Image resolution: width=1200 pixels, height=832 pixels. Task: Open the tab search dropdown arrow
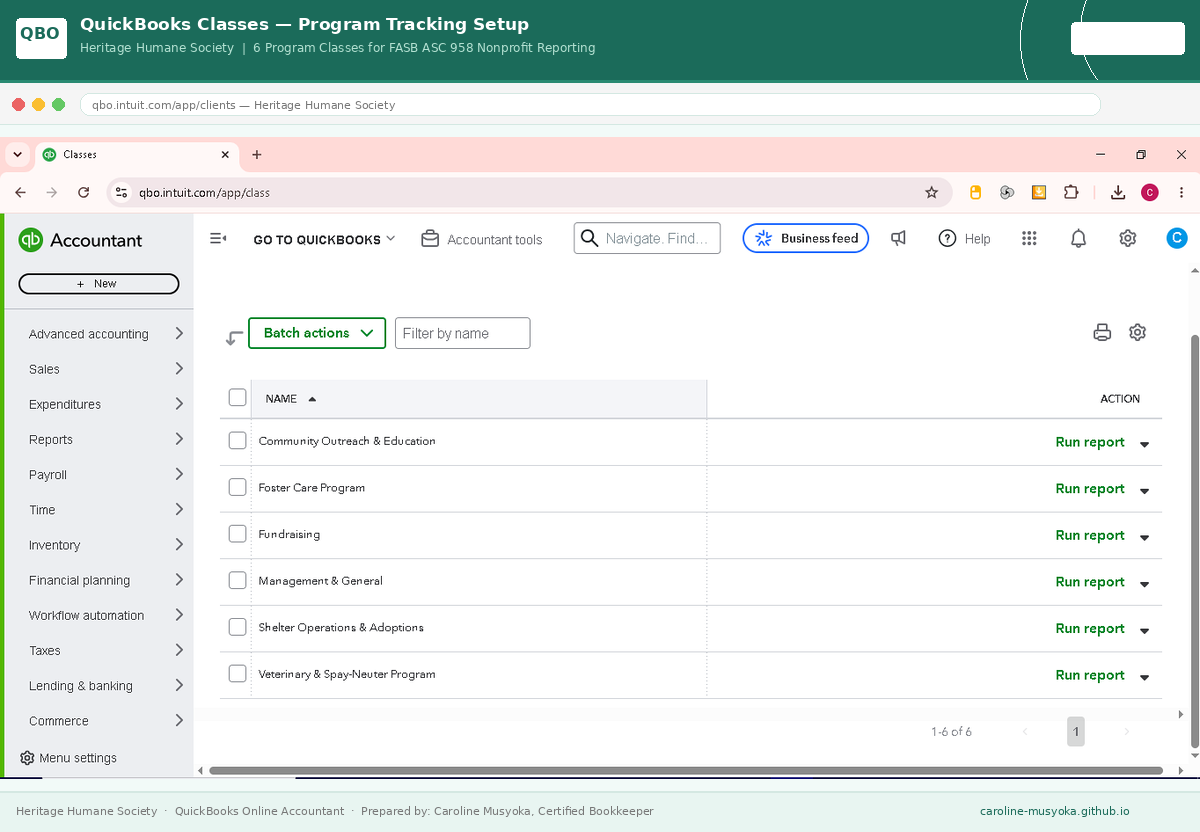tap(17, 154)
